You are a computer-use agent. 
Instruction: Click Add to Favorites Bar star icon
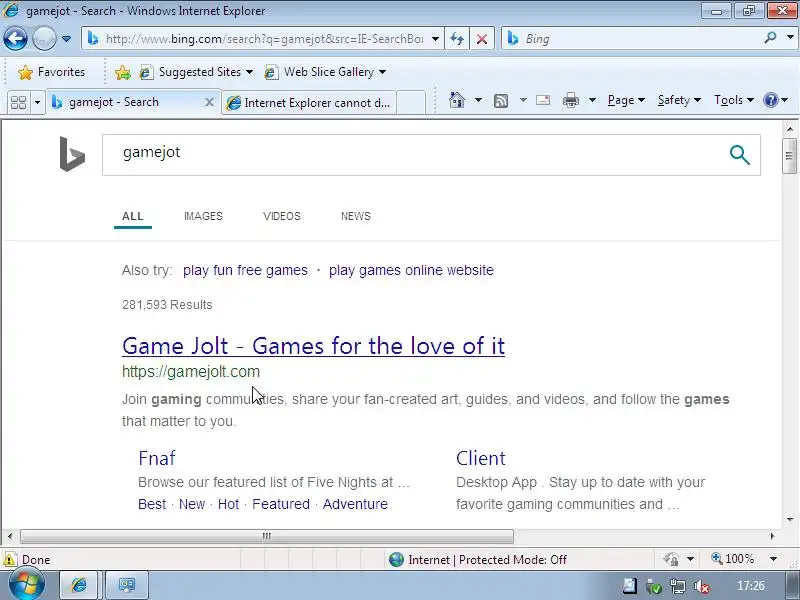122,72
